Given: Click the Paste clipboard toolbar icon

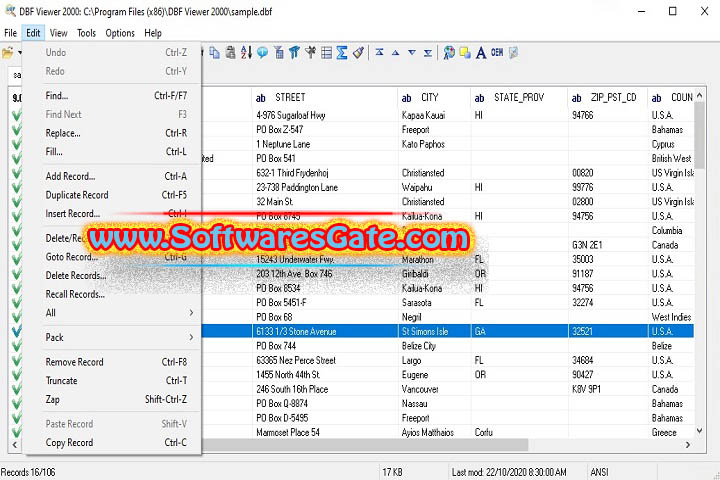Looking at the screenshot, I should [231, 53].
